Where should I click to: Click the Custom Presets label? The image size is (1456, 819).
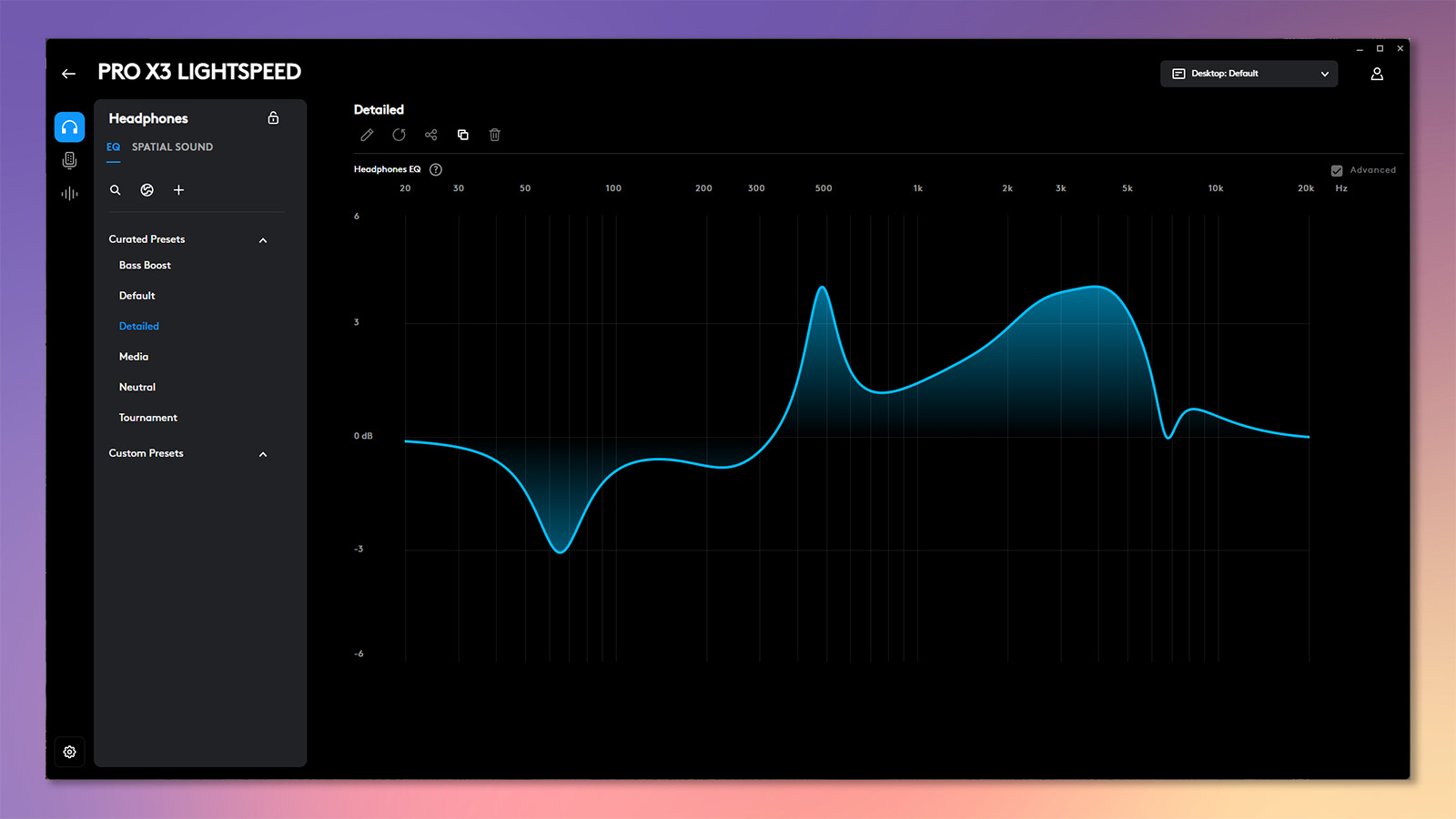click(x=146, y=453)
